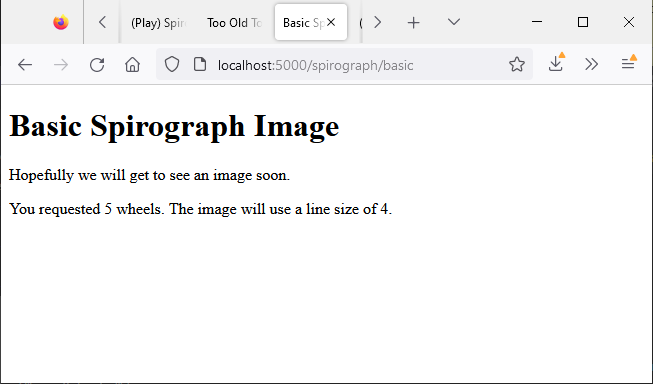Show more tools overflow chevrons
The image size is (653, 384).
coord(591,65)
